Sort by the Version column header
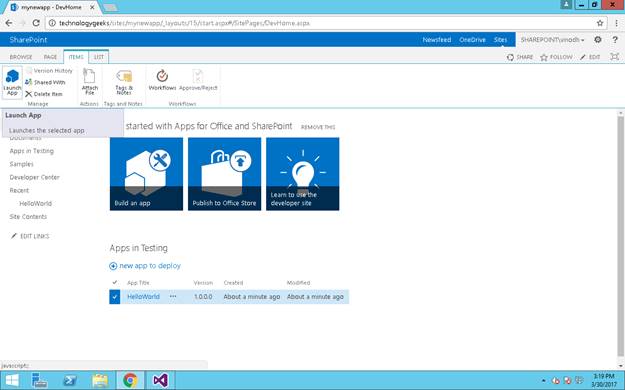Image resolution: width=625 pixels, height=390 pixels. click(x=203, y=283)
